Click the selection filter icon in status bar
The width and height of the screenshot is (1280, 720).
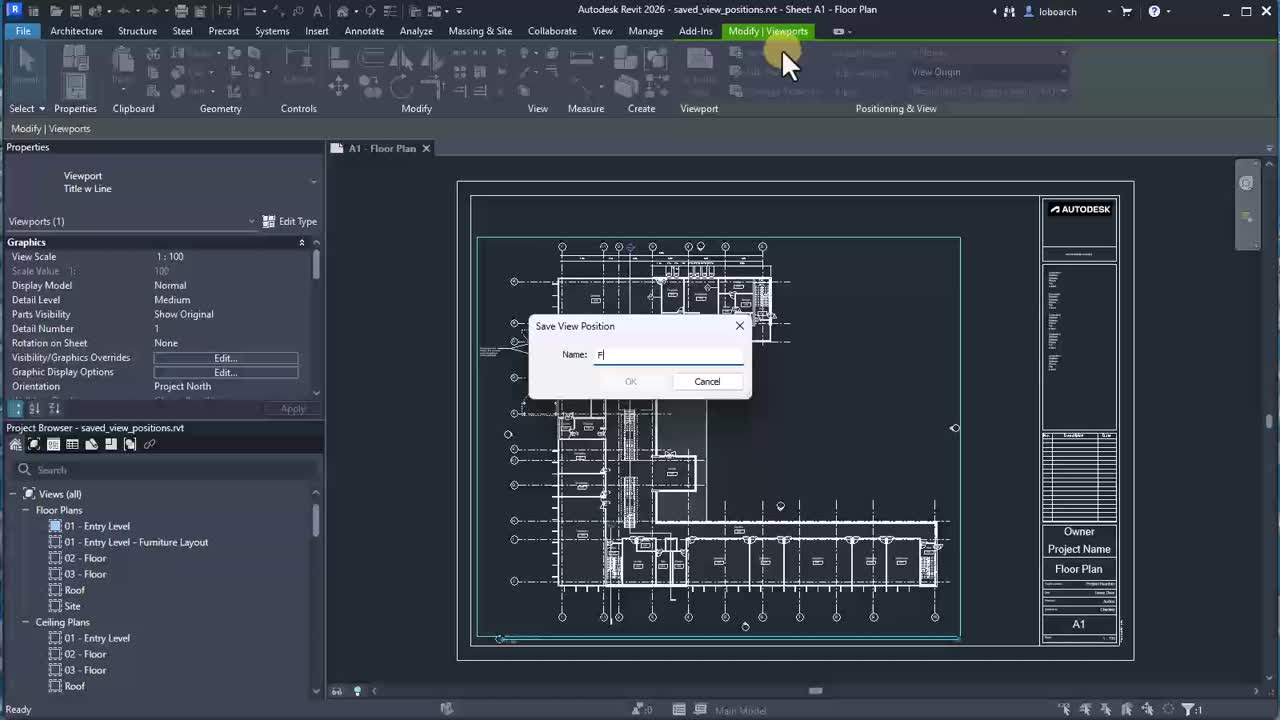(x=1190, y=709)
